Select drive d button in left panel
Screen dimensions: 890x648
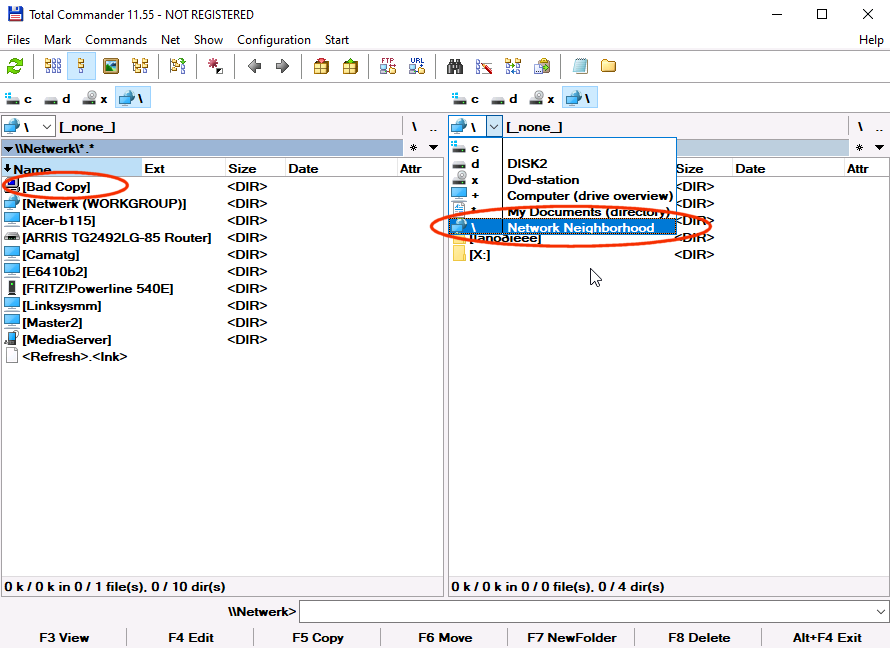pos(58,99)
